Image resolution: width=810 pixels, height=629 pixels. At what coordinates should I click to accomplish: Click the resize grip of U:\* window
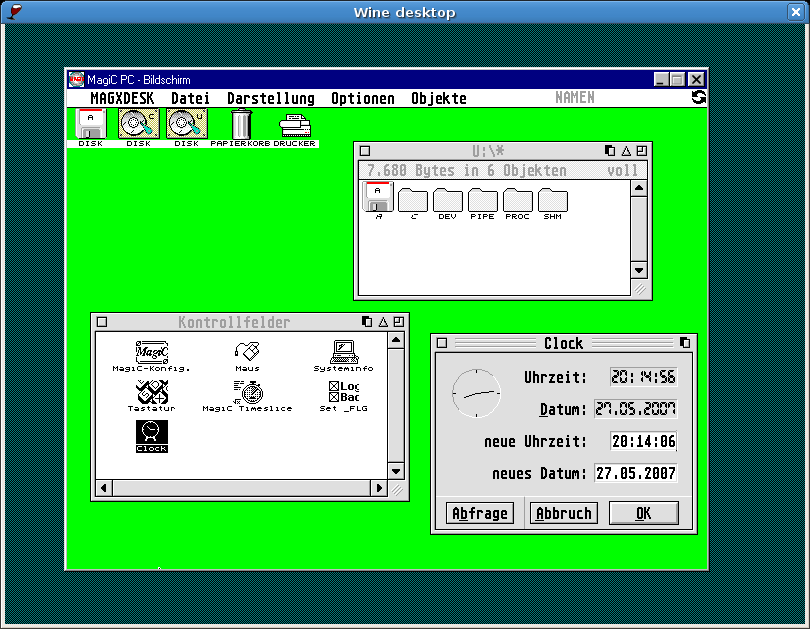640,288
